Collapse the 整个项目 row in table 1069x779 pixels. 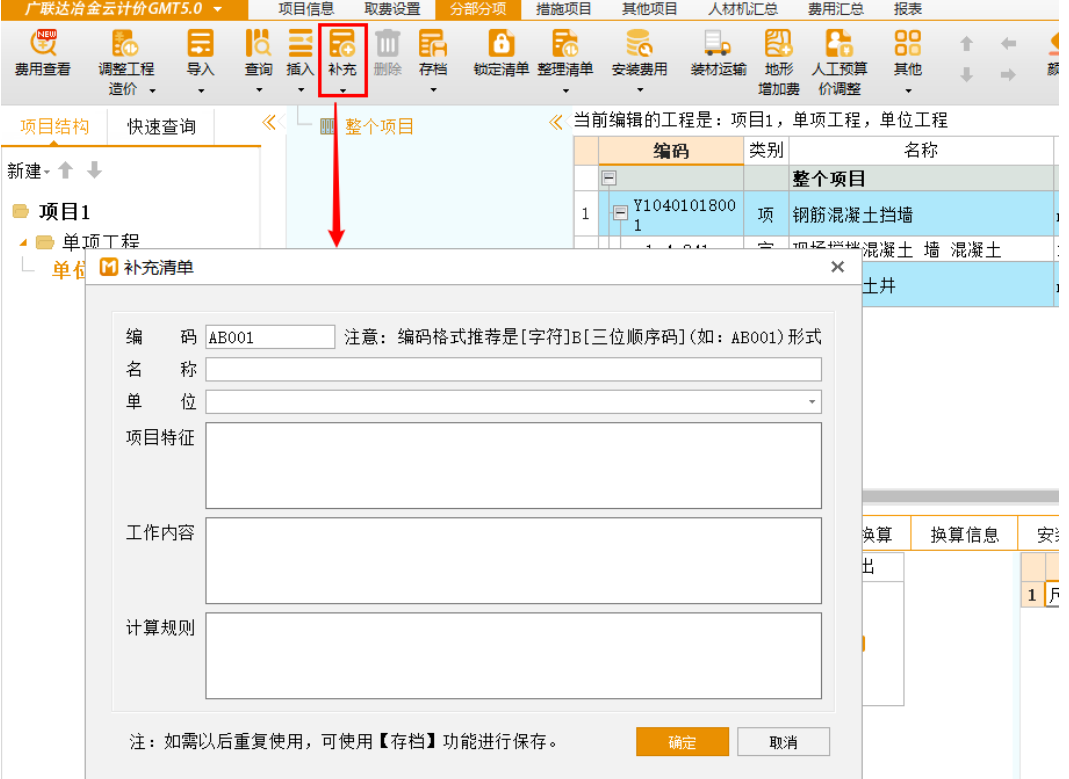point(608,179)
